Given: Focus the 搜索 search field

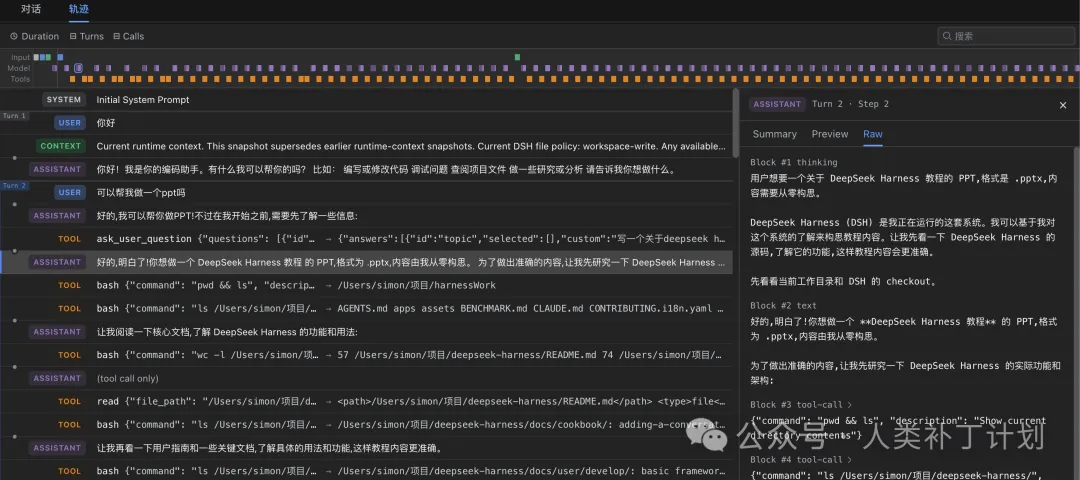Looking at the screenshot, I should click(x=1006, y=36).
